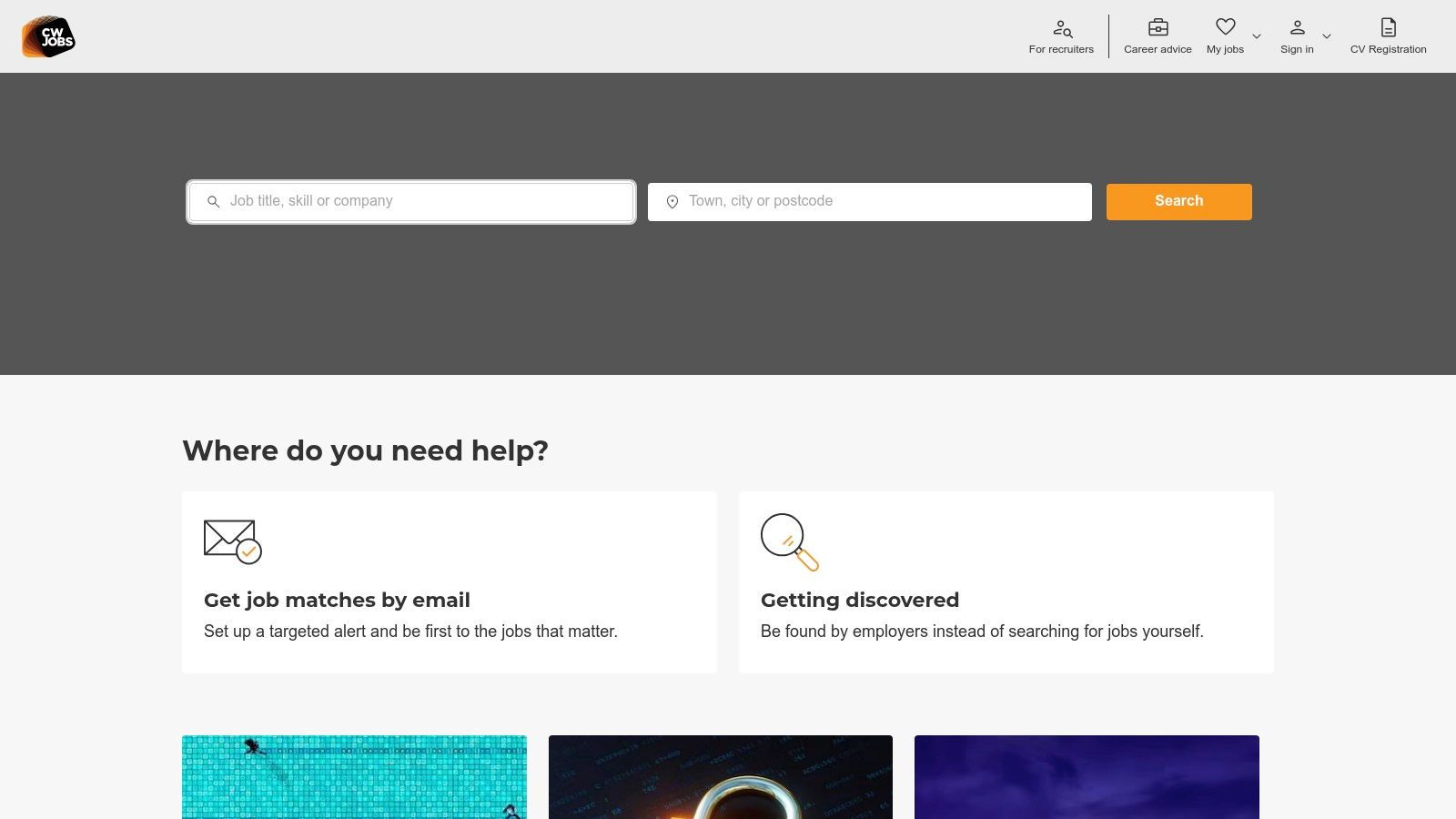This screenshot has width=1456, height=819.
Task: Select the Career advice menu label
Action: pyautogui.click(x=1158, y=49)
